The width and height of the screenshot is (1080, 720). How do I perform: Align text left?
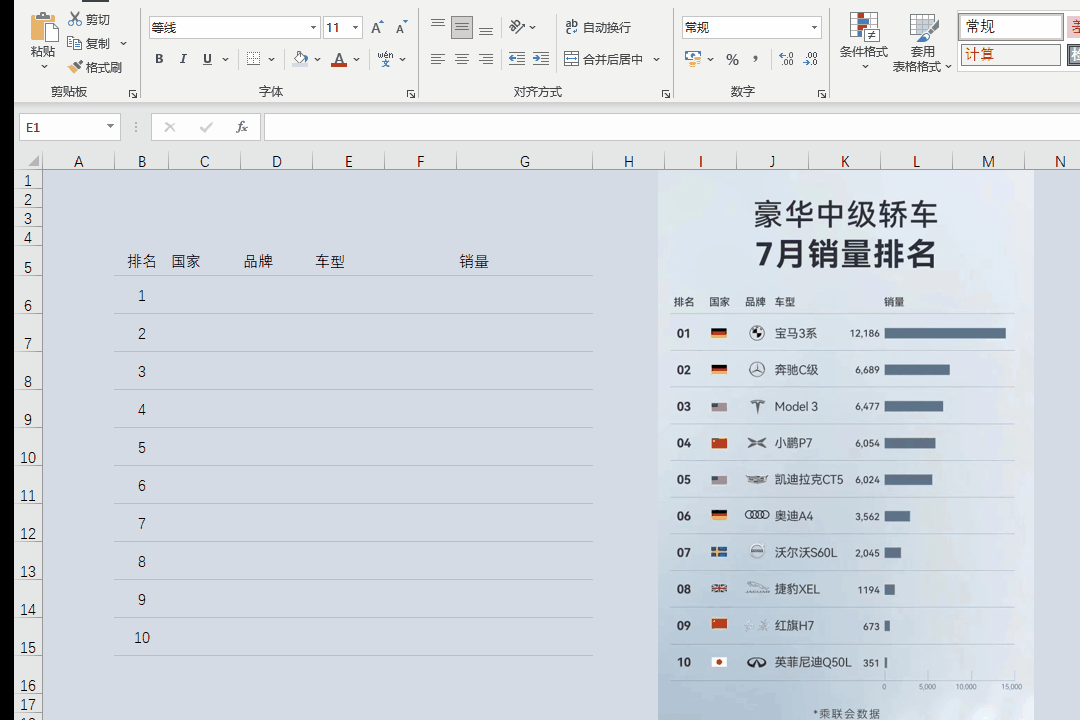pos(437,59)
